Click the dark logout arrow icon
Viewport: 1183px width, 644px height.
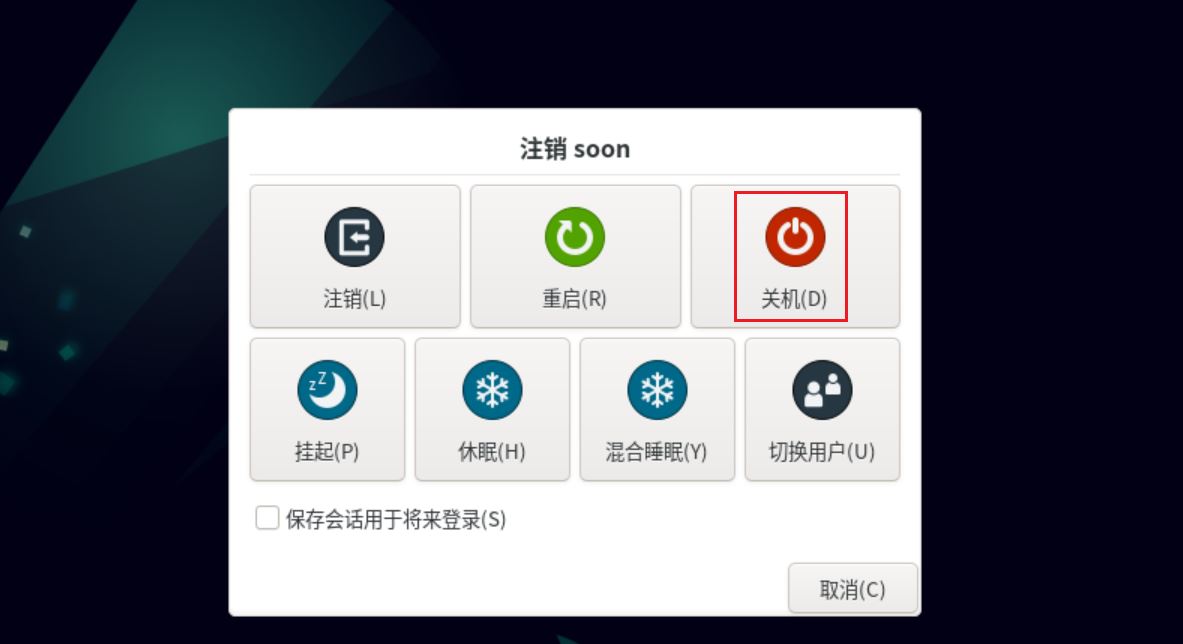coord(355,237)
